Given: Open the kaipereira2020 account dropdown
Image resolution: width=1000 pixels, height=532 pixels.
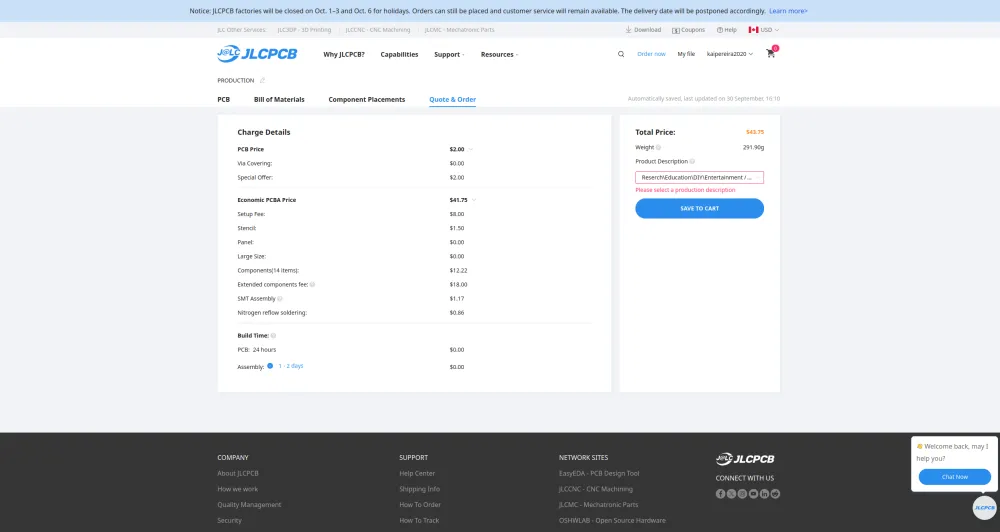Looking at the screenshot, I should 730,54.
